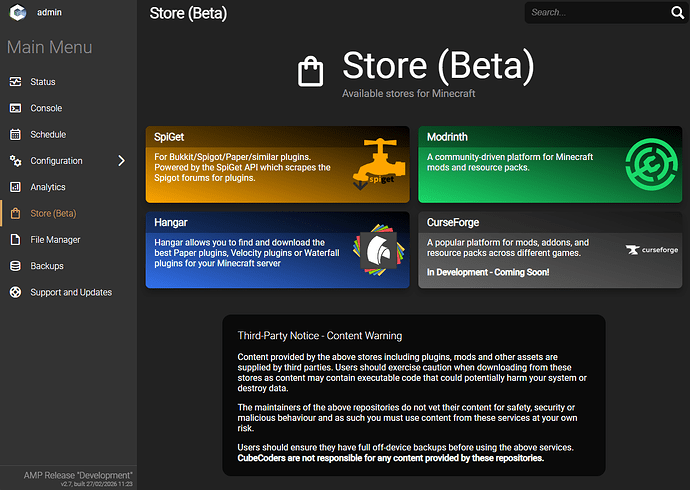690x490 pixels.
Task: Expand Configuration submenu with chevron arrow
Action: pyautogui.click(x=122, y=161)
